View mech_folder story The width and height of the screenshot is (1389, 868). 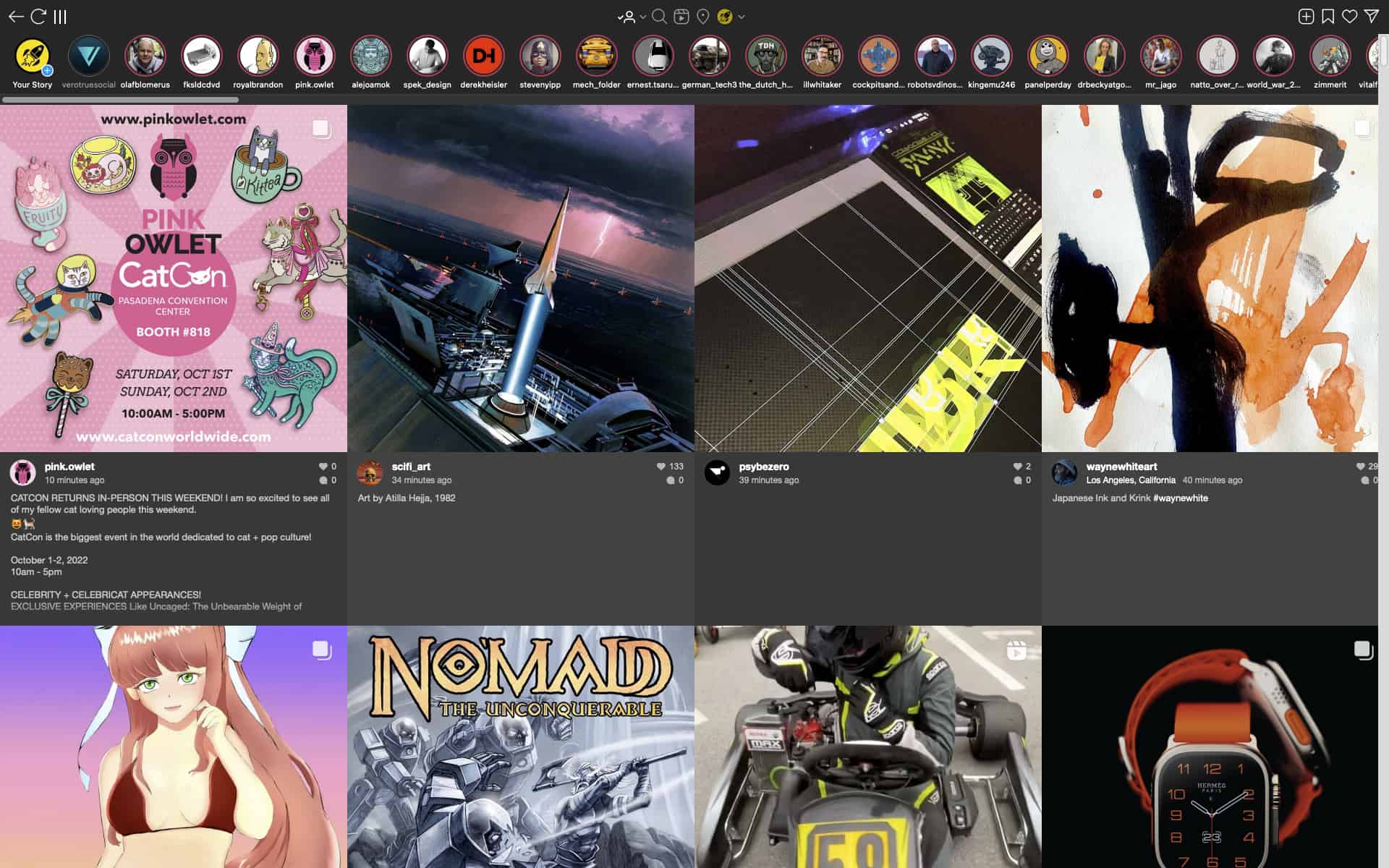(x=596, y=56)
